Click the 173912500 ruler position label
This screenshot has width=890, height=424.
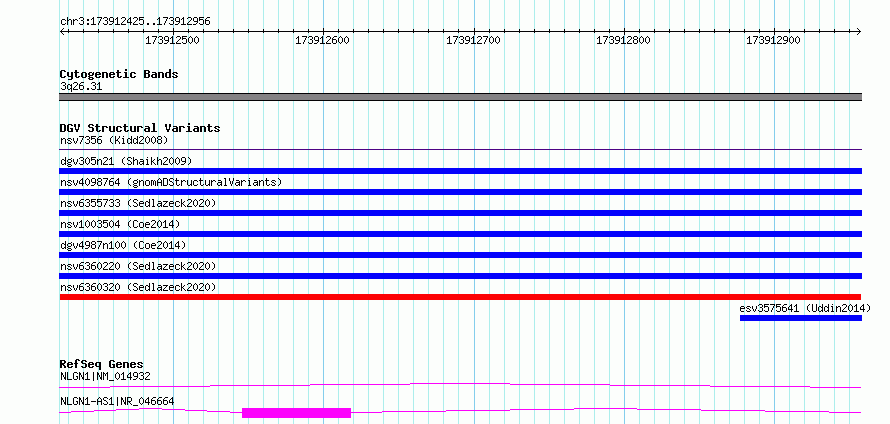pos(173,40)
